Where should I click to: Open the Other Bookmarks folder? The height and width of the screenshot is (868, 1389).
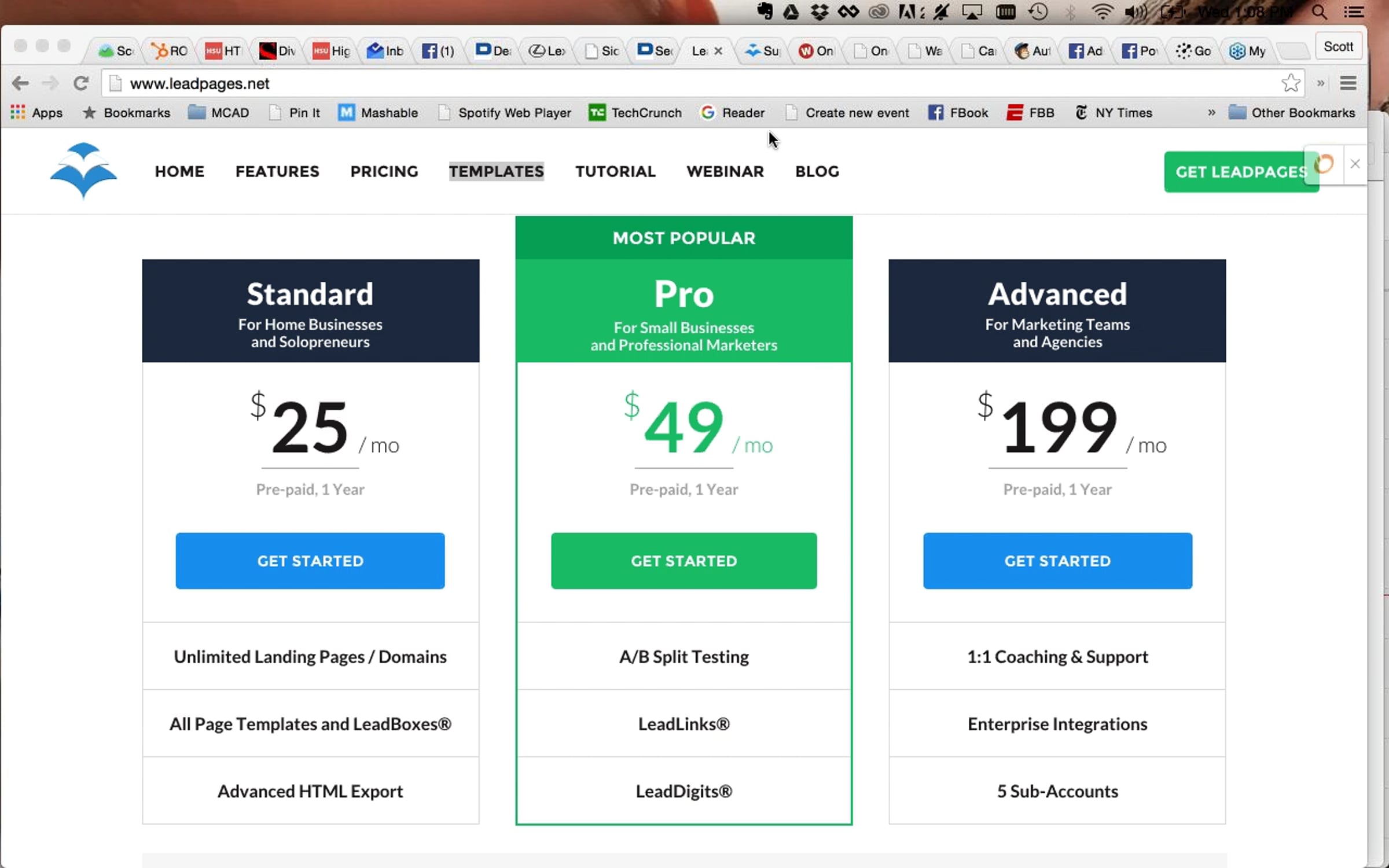tap(1291, 112)
